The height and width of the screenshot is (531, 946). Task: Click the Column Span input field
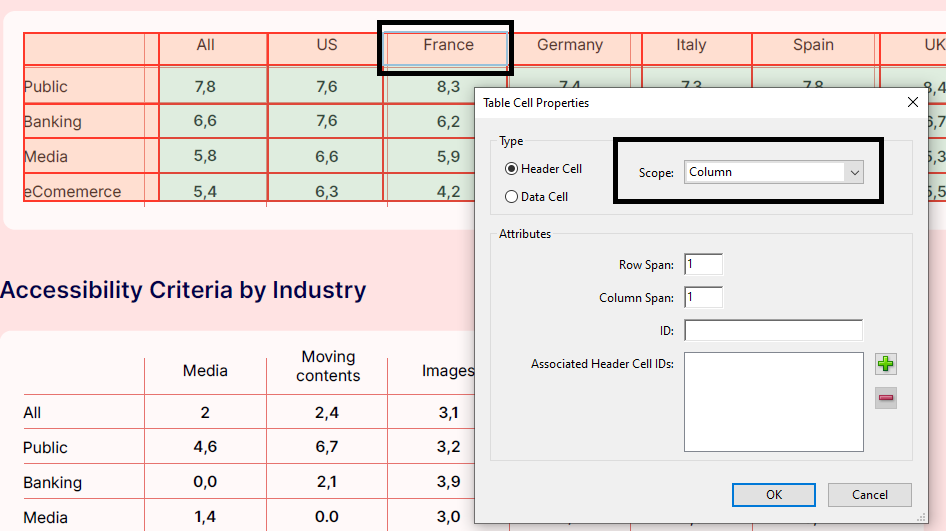[x=703, y=298]
